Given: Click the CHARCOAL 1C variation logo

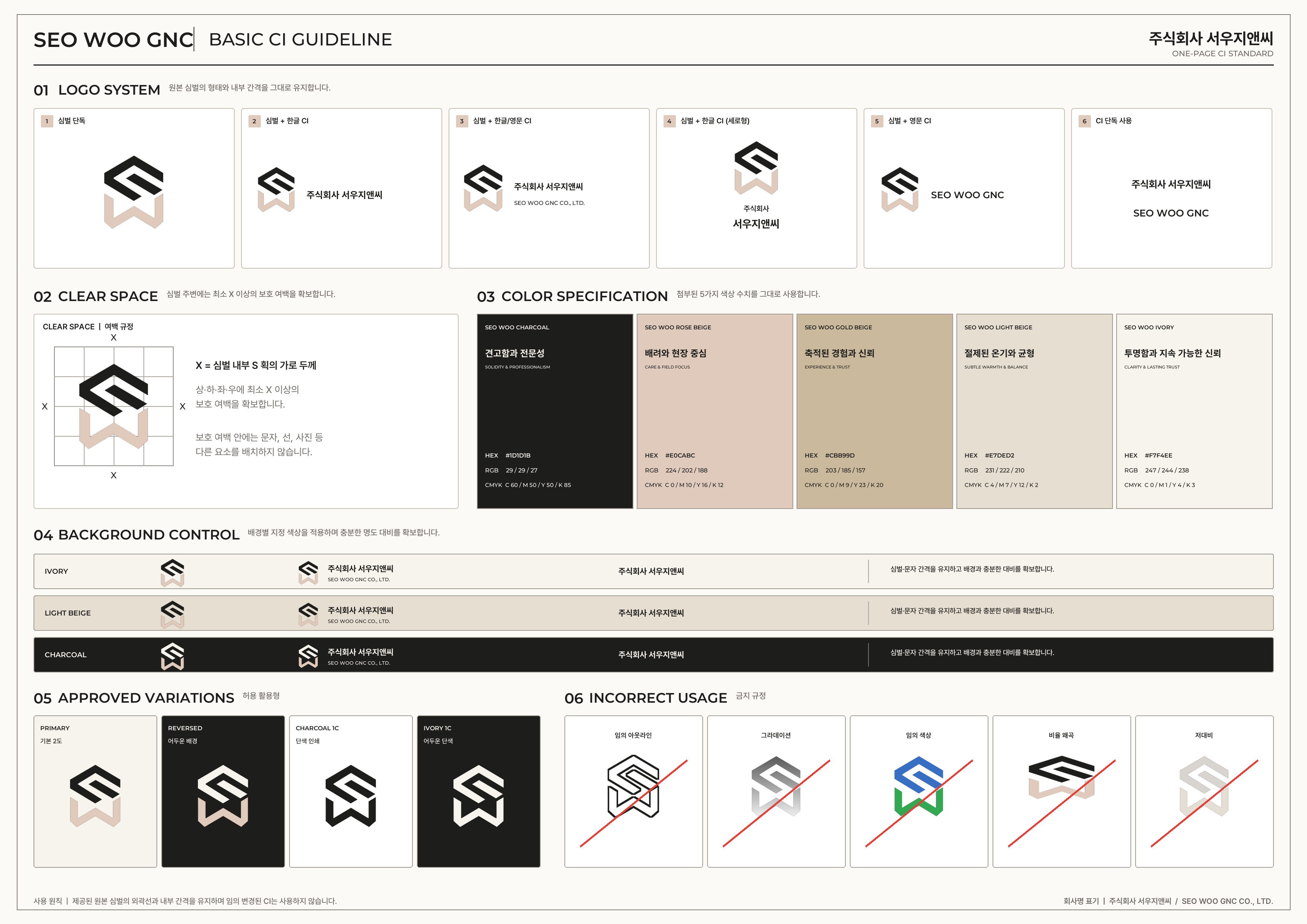Looking at the screenshot, I should pyautogui.click(x=351, y=796).
